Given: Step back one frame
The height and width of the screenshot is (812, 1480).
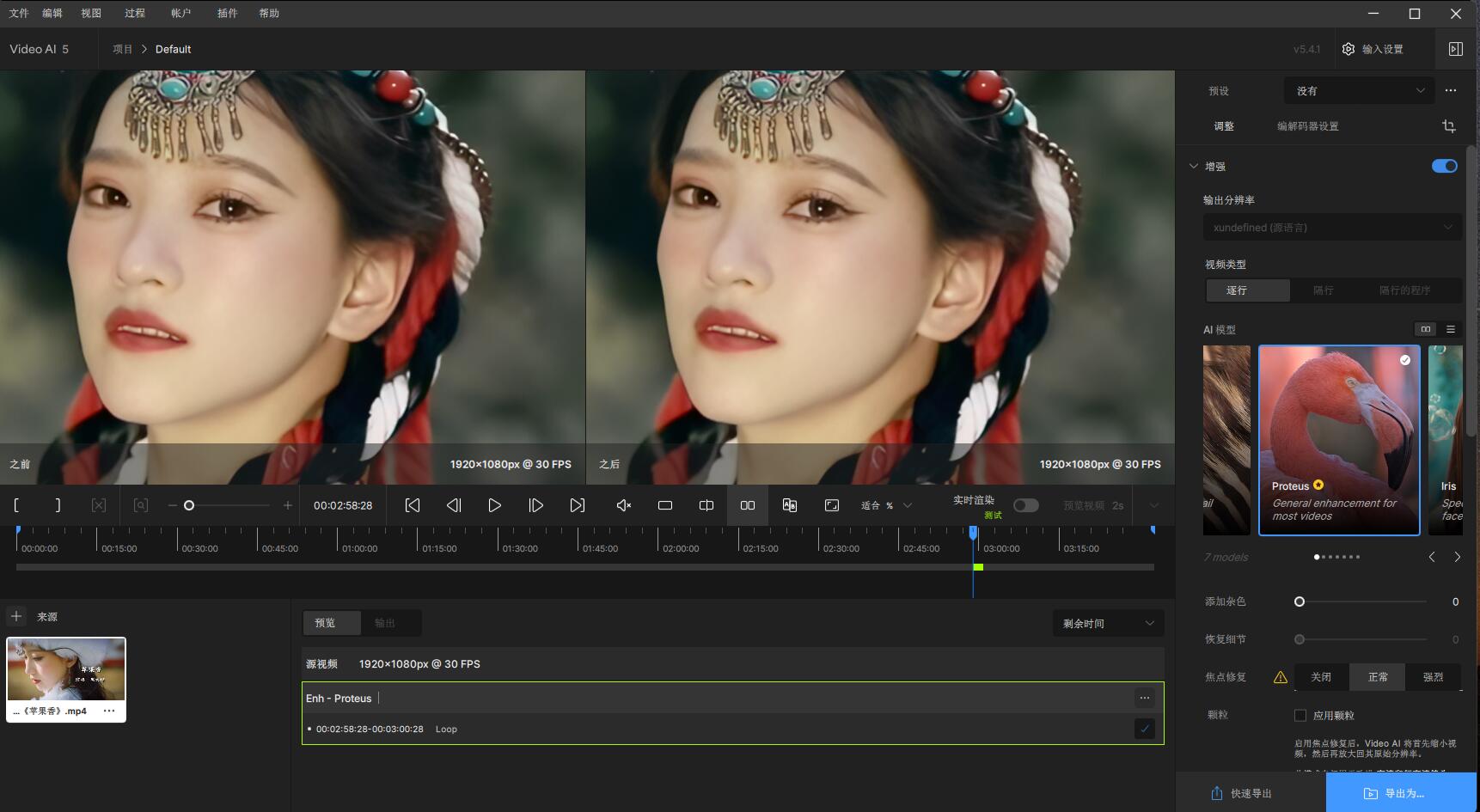Looking at the screenshot, I should (454, 505).
